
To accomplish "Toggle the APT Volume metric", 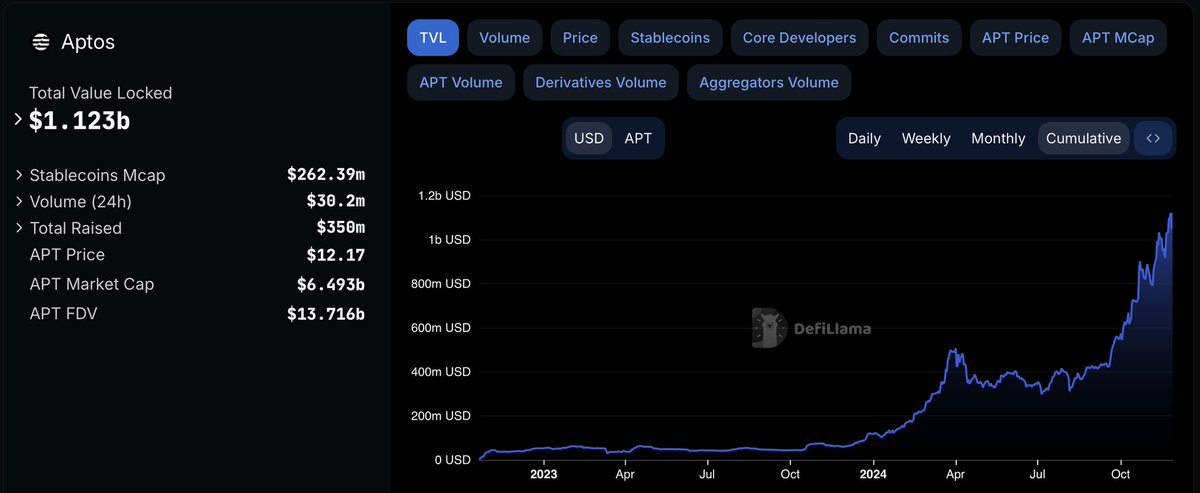I will (461, 82).
